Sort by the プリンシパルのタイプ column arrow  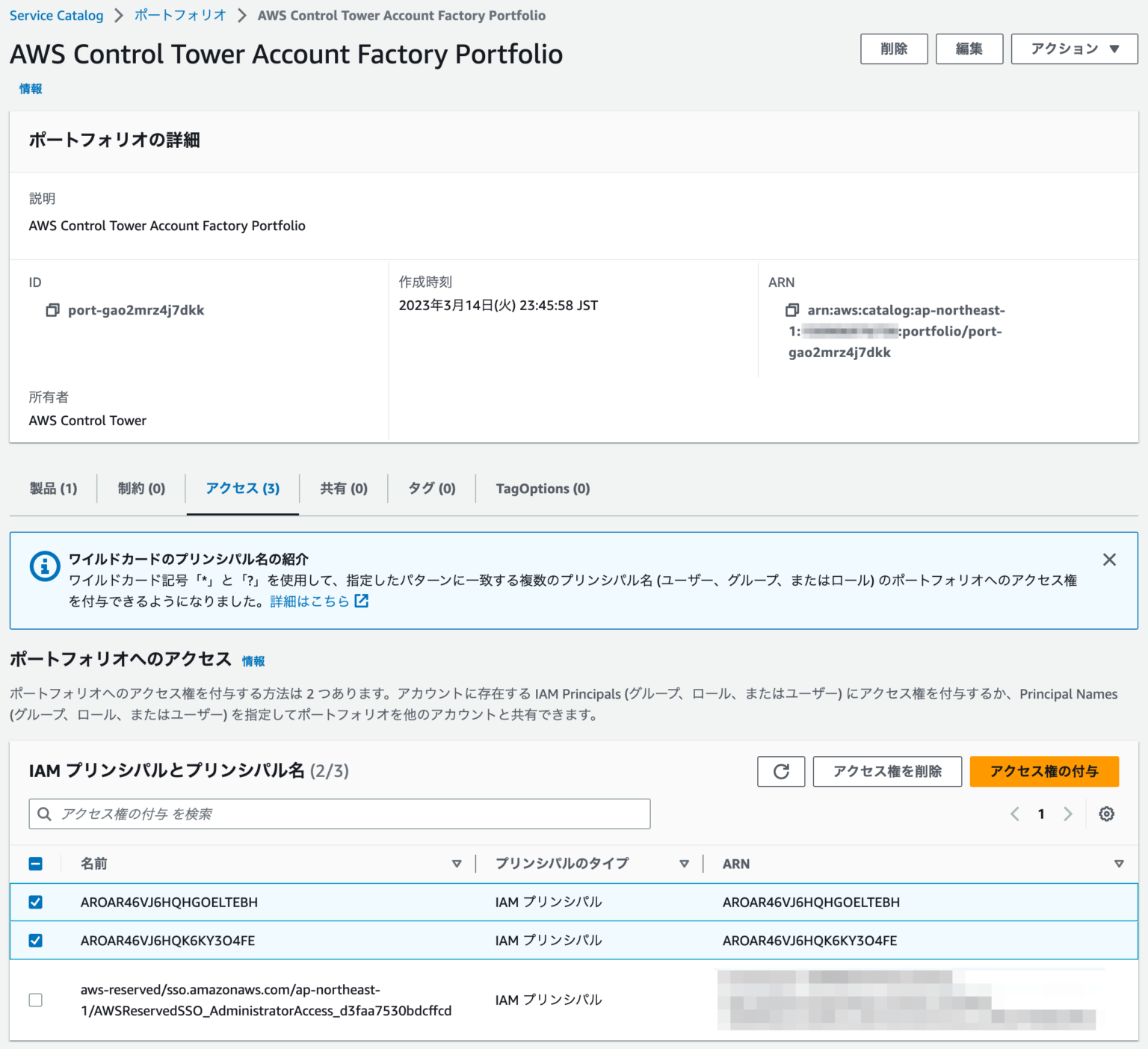(x=684, y=864)
